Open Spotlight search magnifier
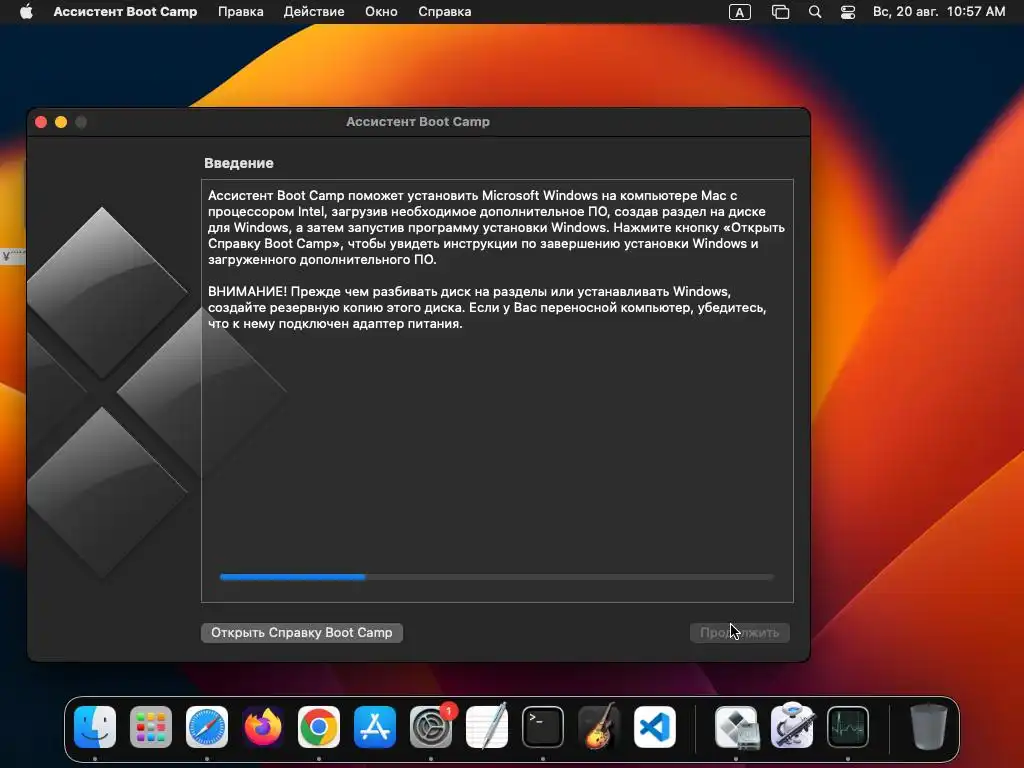Image resolution: width=1024 pixels, height=768 pixels. (815, 12)
